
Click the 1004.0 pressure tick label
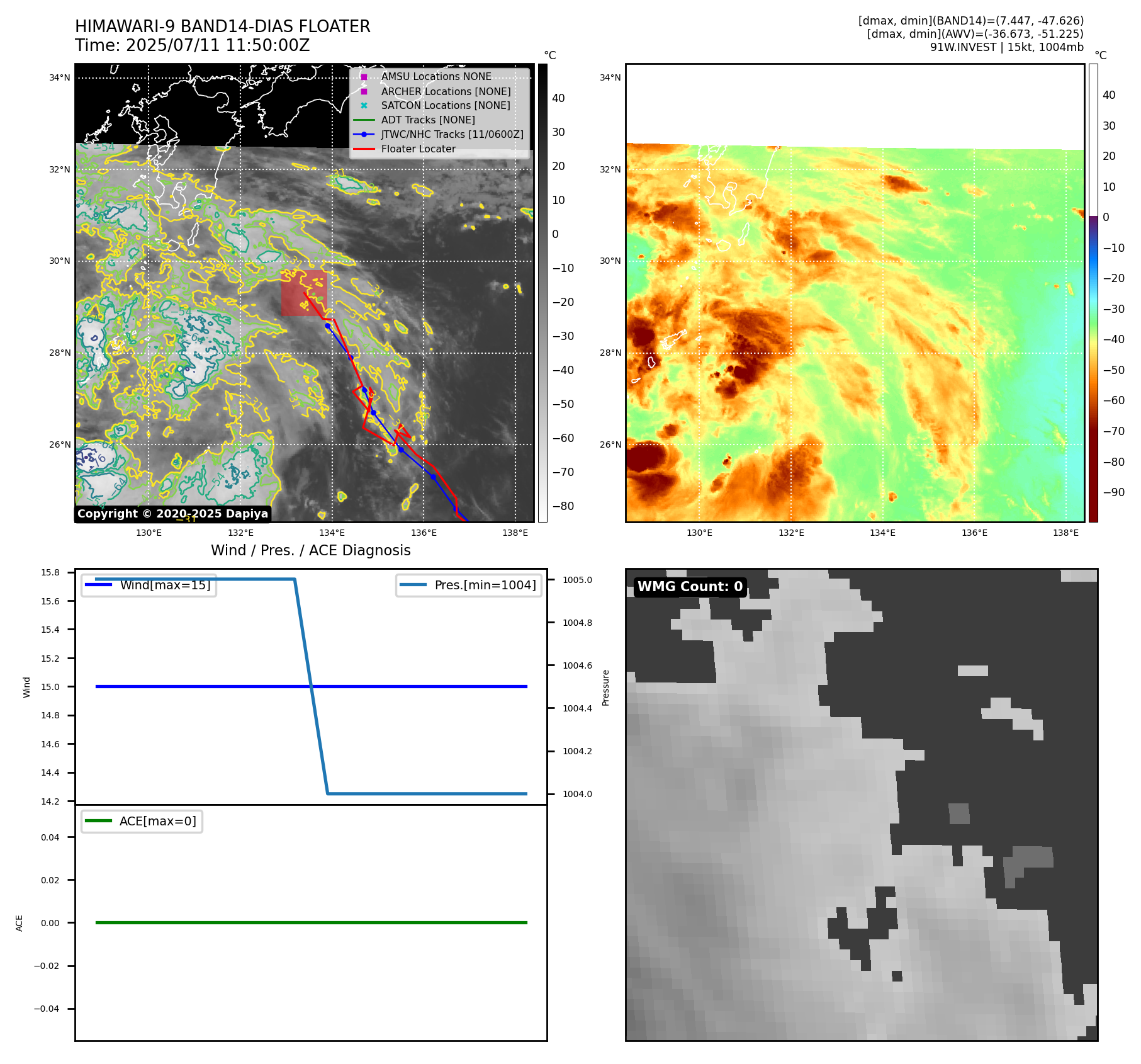point(577,794)
